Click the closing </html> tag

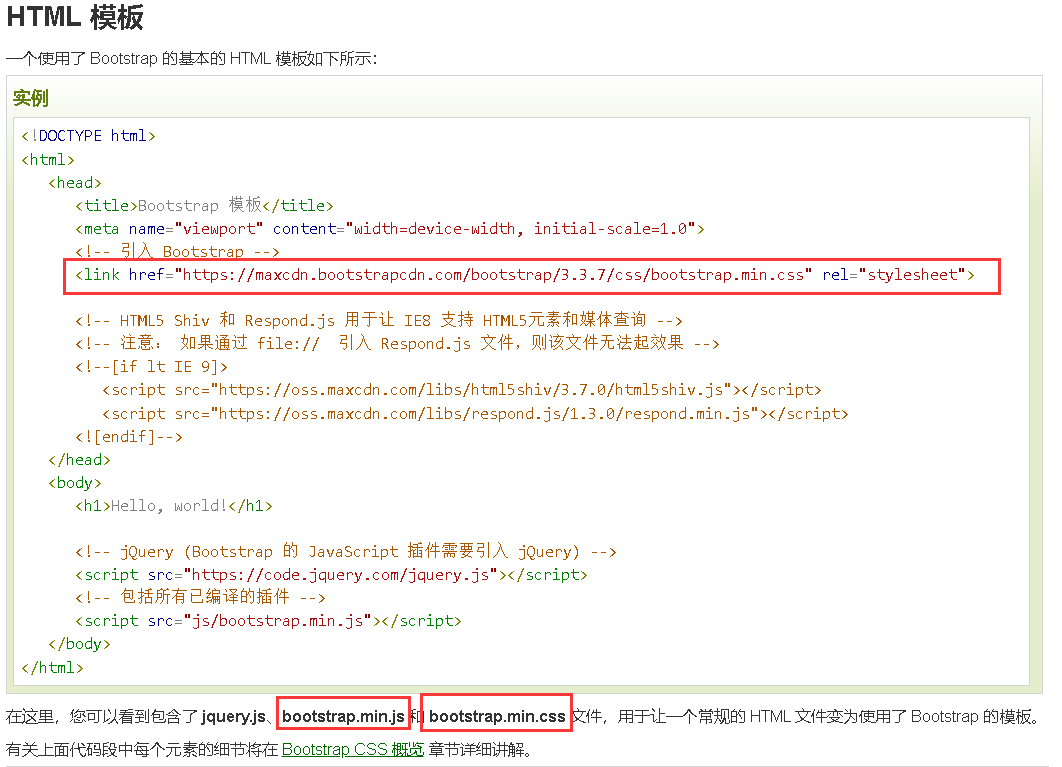pyautogui.click(x=52, y=668)
